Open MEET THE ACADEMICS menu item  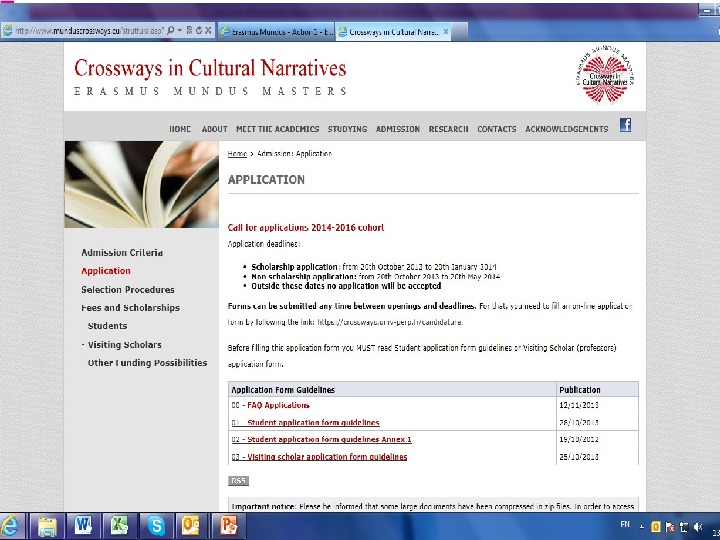[x=277, y=129]
